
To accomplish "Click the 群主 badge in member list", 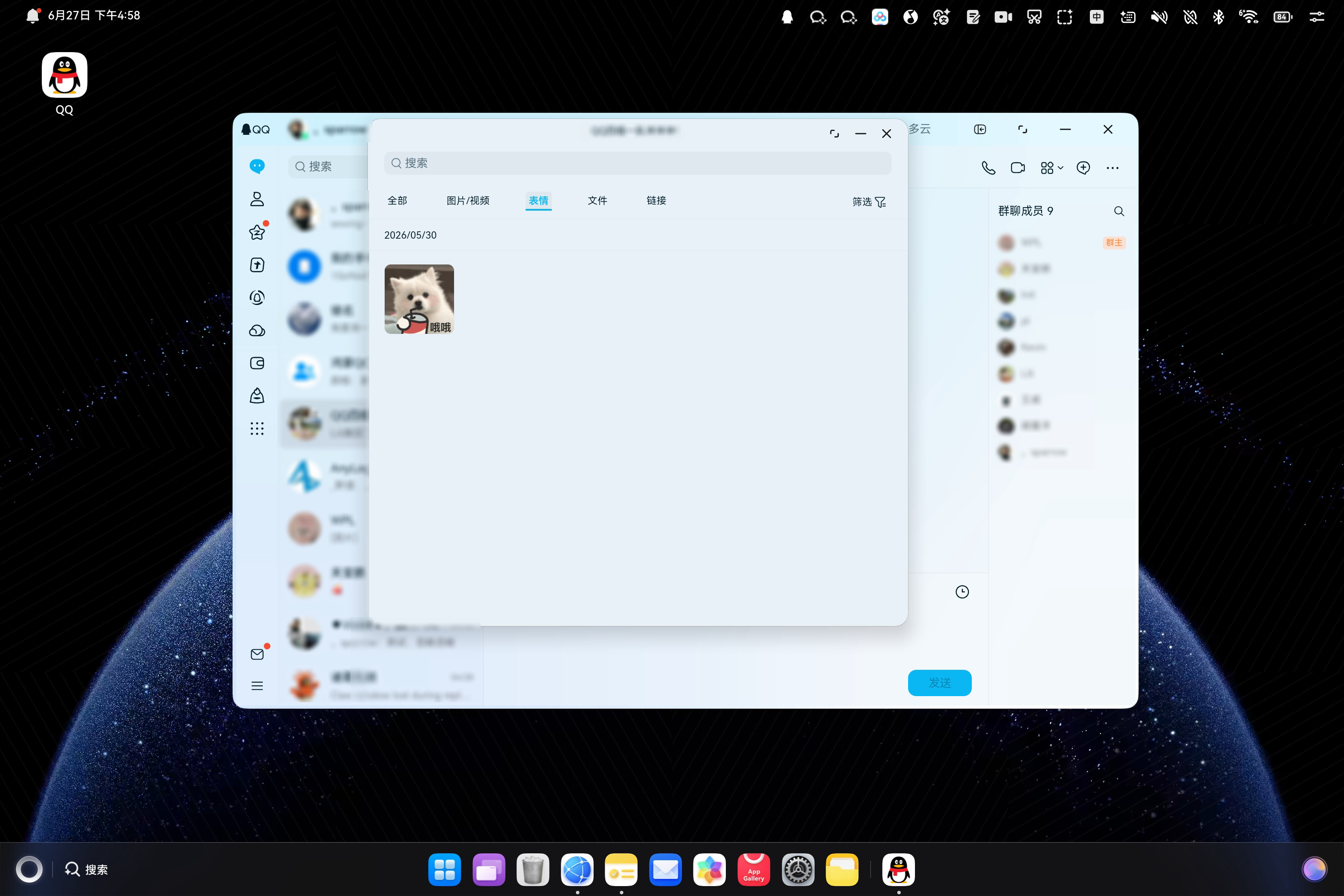I will [1114, 243].
